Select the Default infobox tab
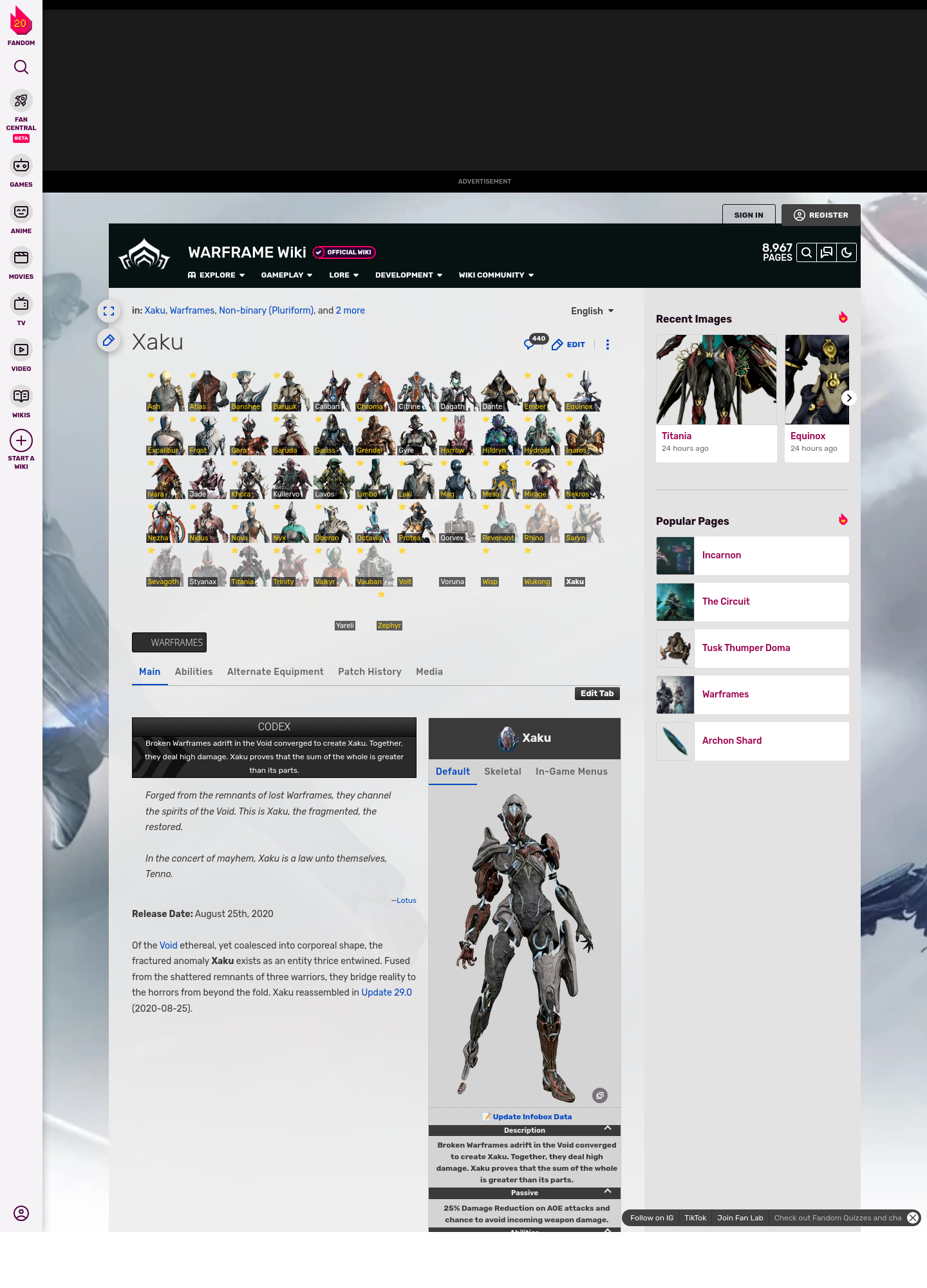927x1288 pixels. point(453,772)
